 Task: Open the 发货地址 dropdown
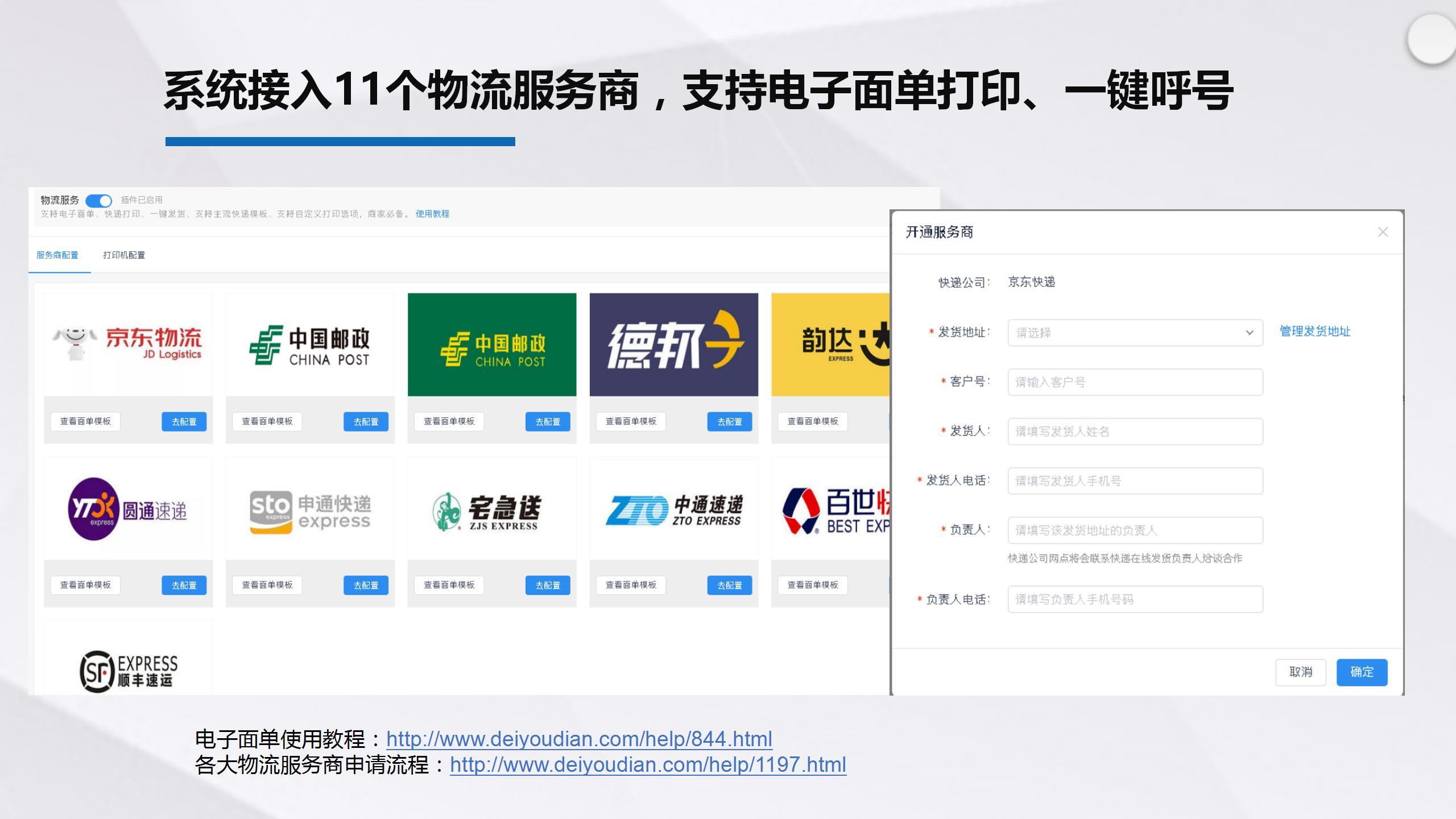1135,333
